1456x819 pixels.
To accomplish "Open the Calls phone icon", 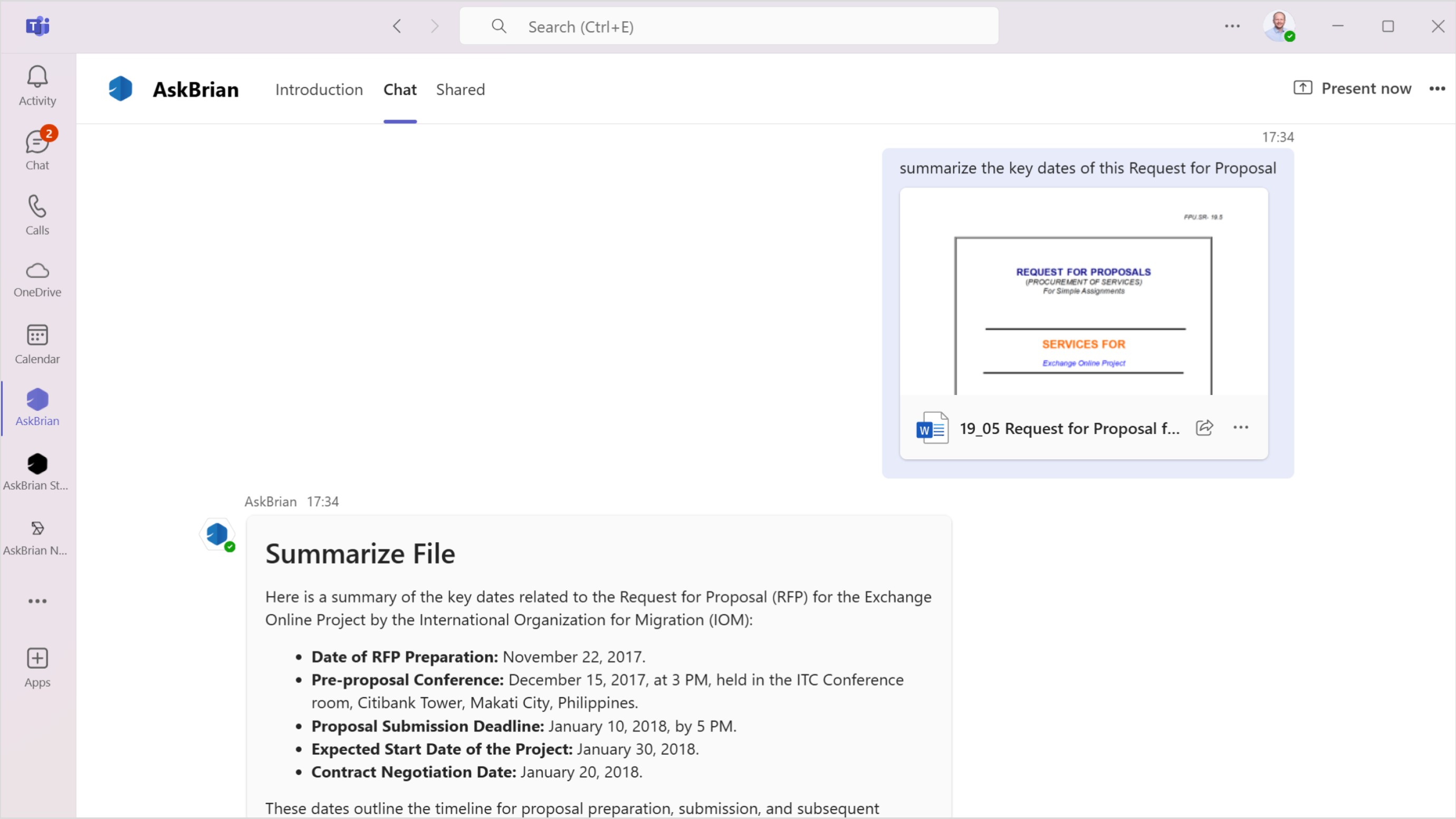I will (x=37, y=215).
